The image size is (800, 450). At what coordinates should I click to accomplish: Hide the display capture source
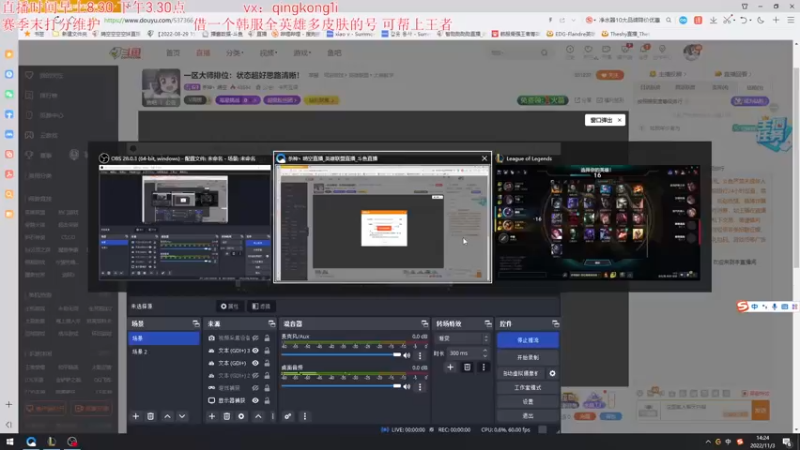(255, 401)
